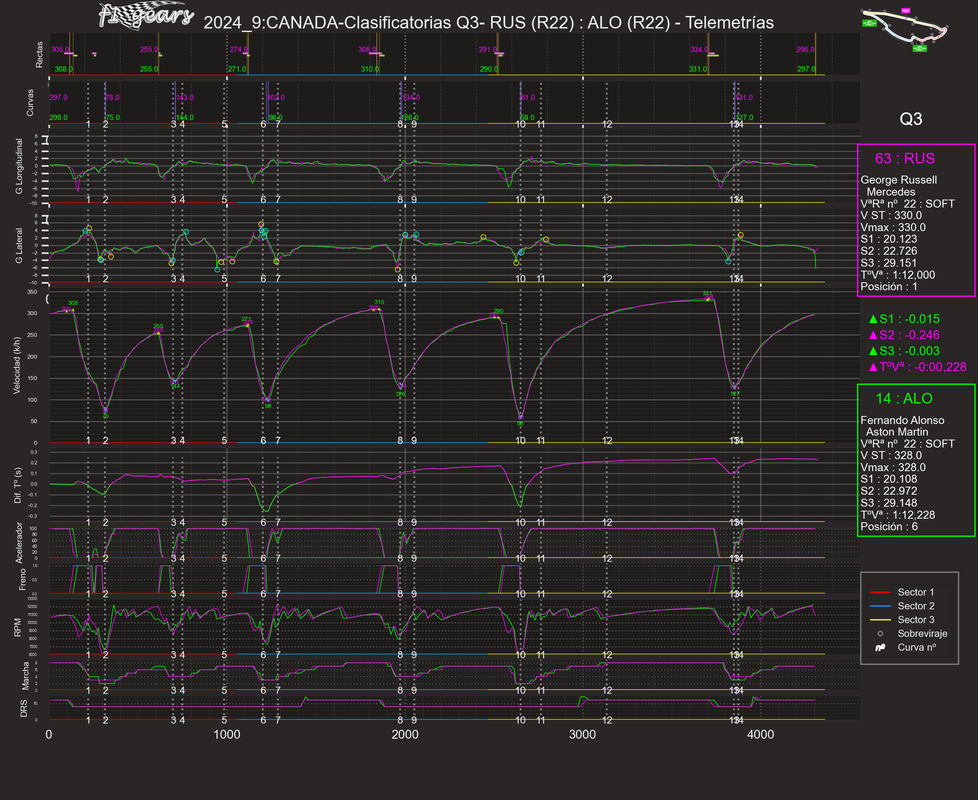Click the team name 'Aston Martin'
The width and height of the screenshot is (978, 800).
tap(897, 432)
